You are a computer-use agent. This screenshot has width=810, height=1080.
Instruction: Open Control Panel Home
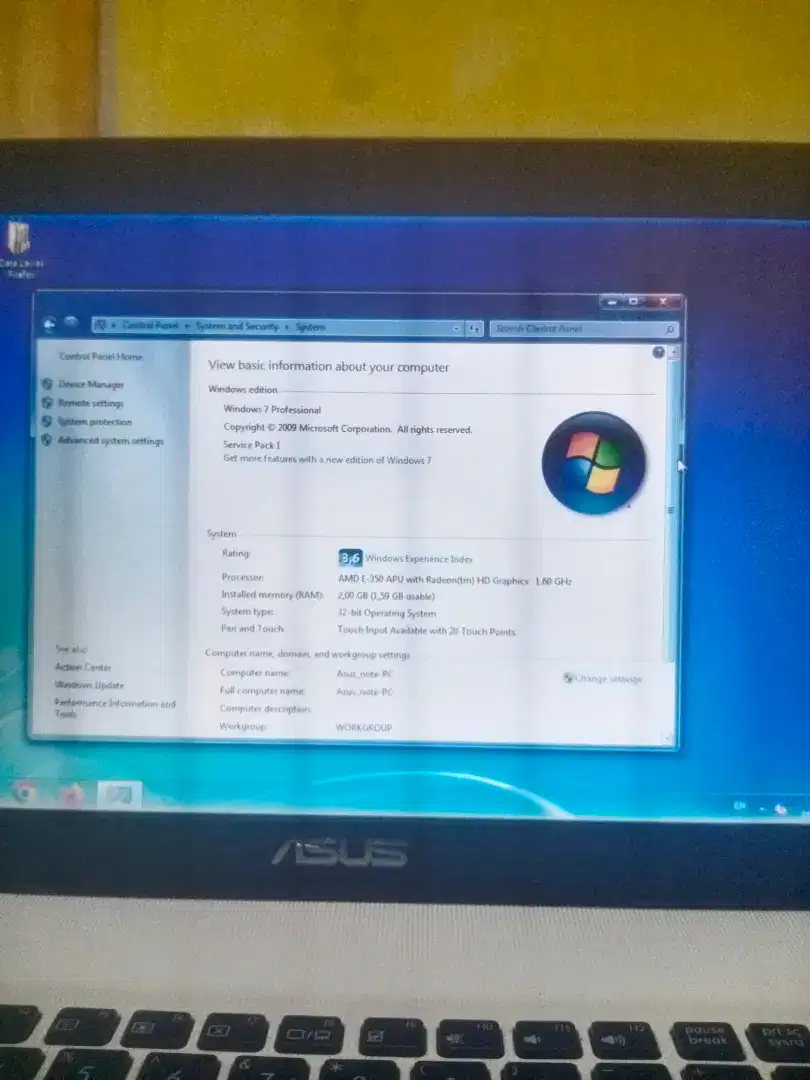tap(101, 356)
